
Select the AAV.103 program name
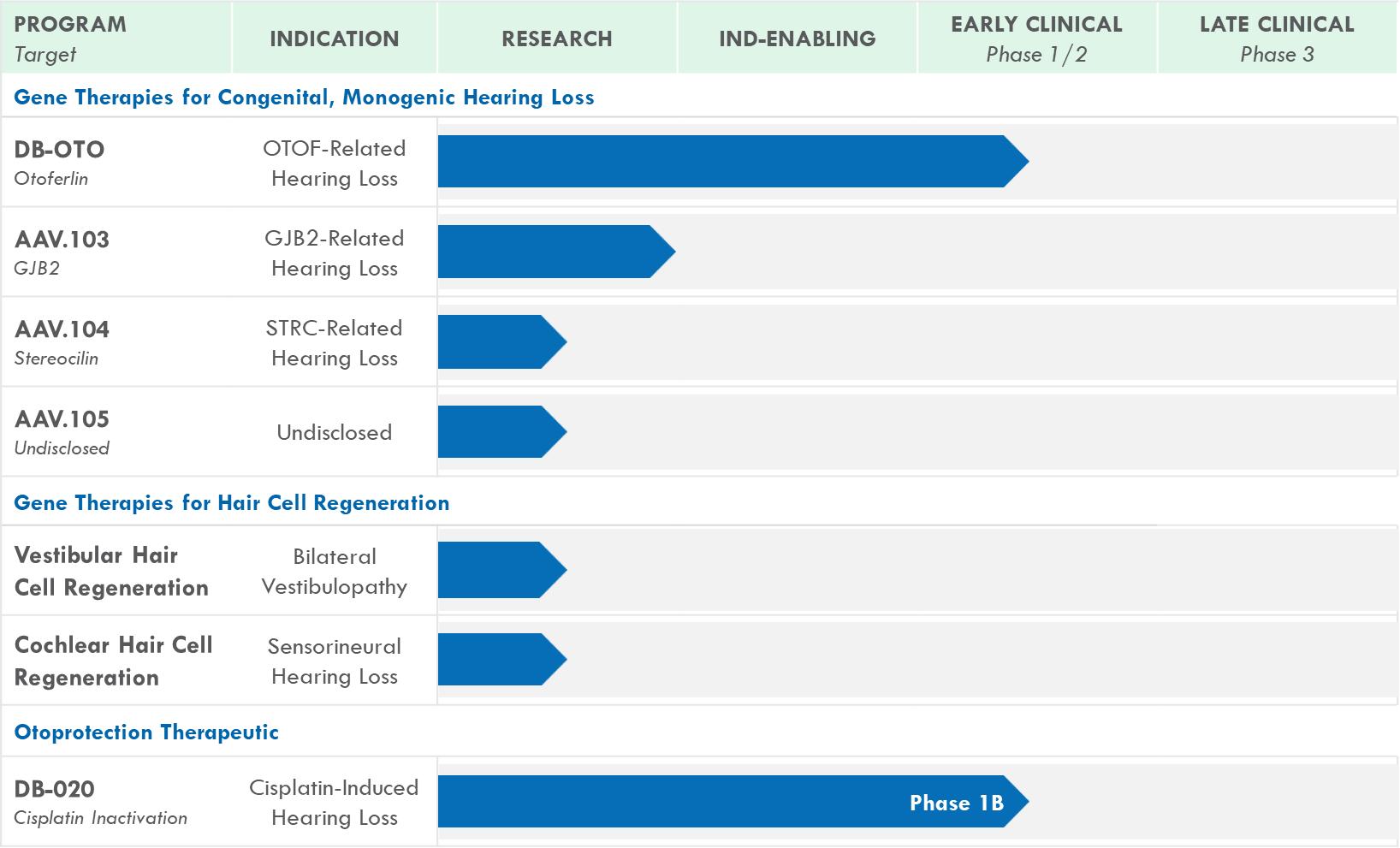[62, 240]
